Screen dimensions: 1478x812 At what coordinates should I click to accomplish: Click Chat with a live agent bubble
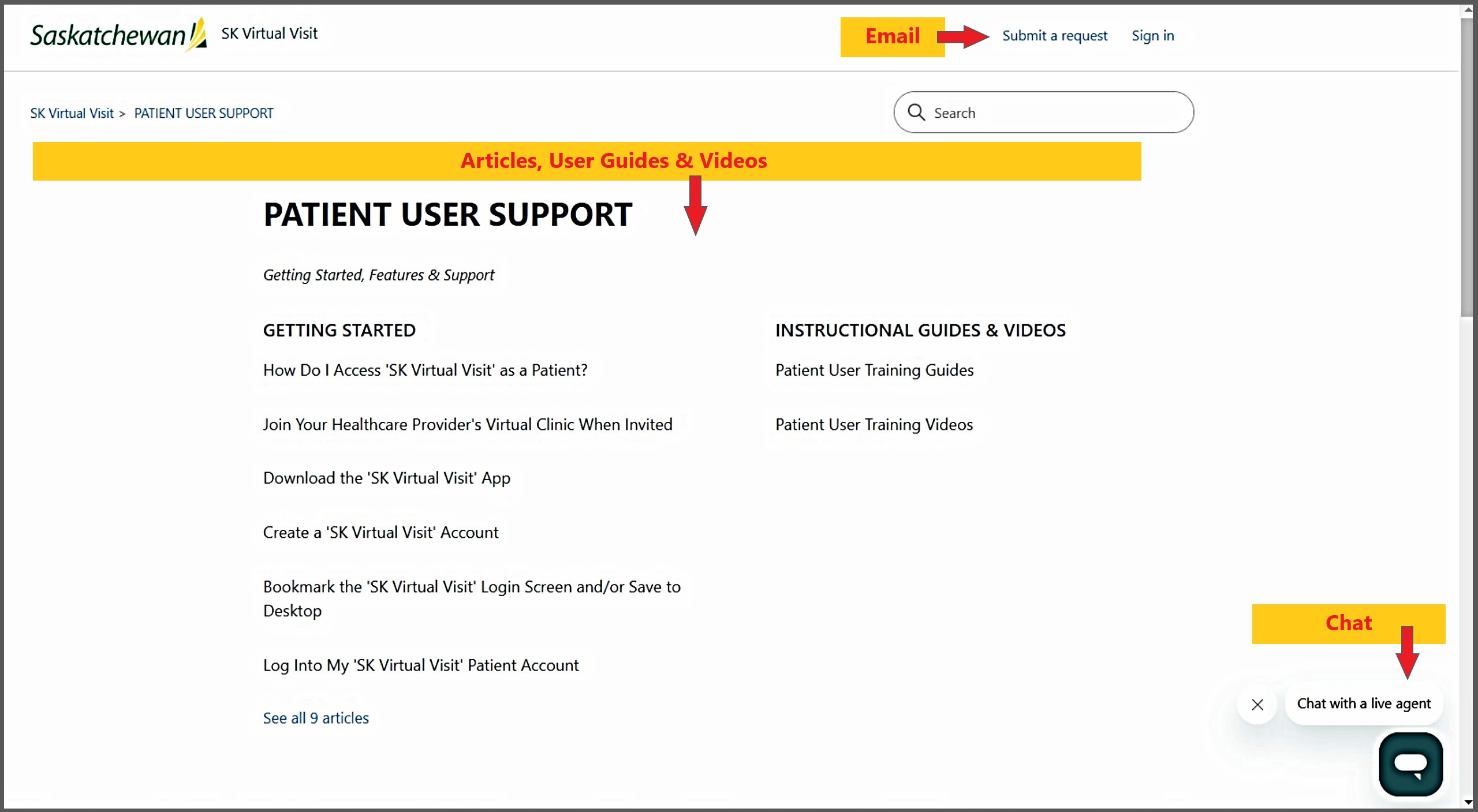pyautogui.click(x=1364, y=704)
